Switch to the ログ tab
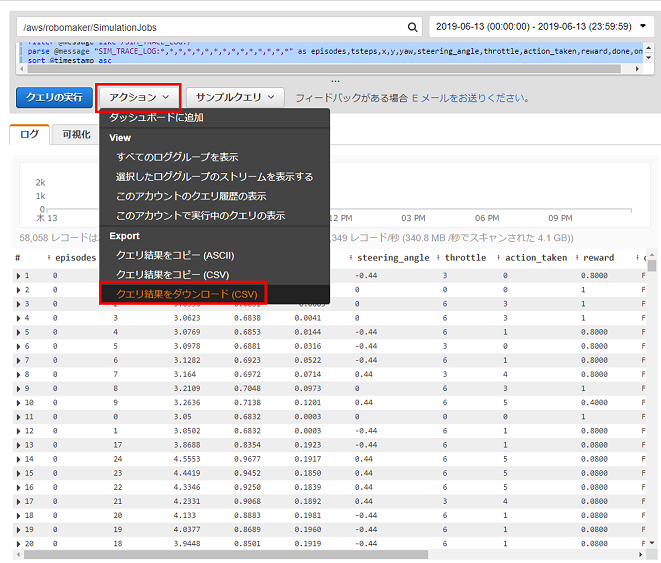Image resolution: width=661 pixels, height=563 pixels. point(30,134)
